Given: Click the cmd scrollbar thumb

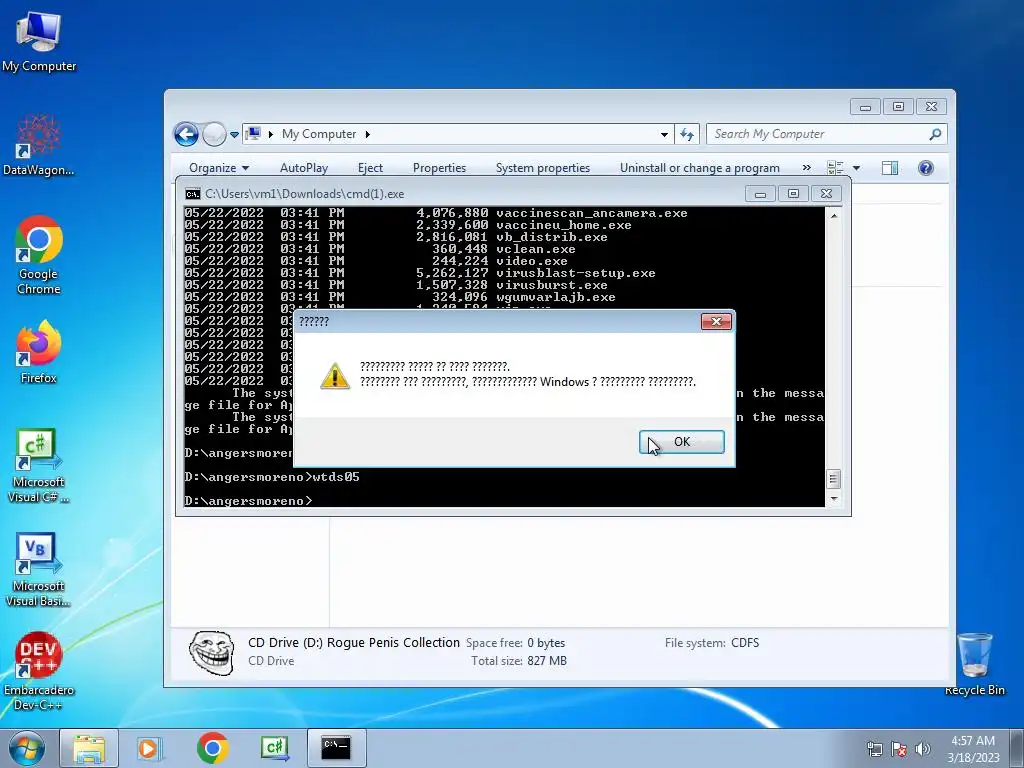Looking at the screenshot, I should tap(833, 479).
